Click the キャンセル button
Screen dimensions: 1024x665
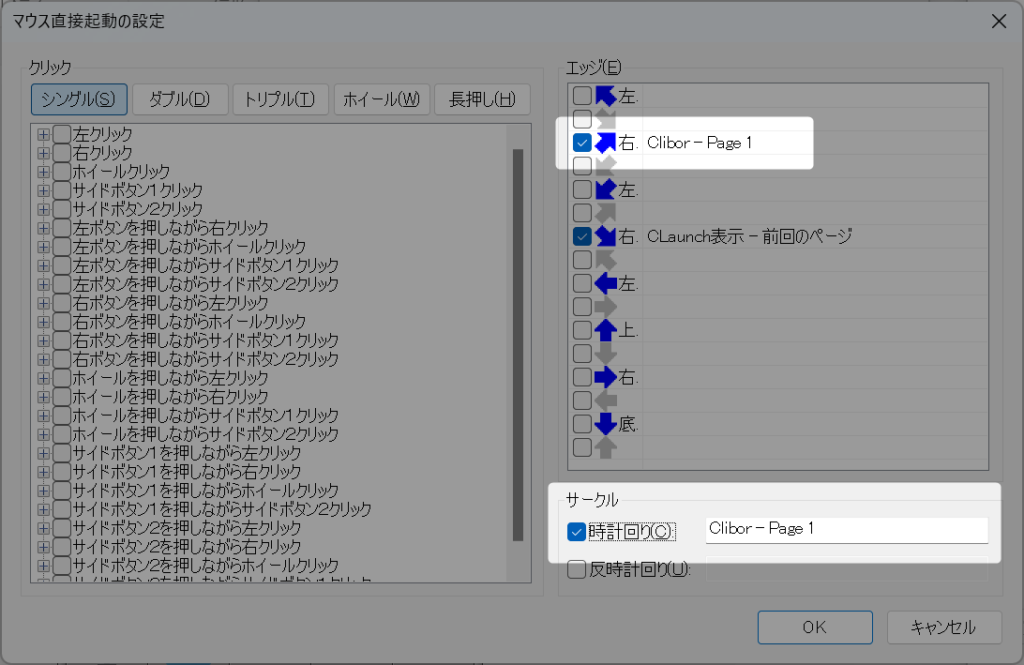[x=944, y=628]
